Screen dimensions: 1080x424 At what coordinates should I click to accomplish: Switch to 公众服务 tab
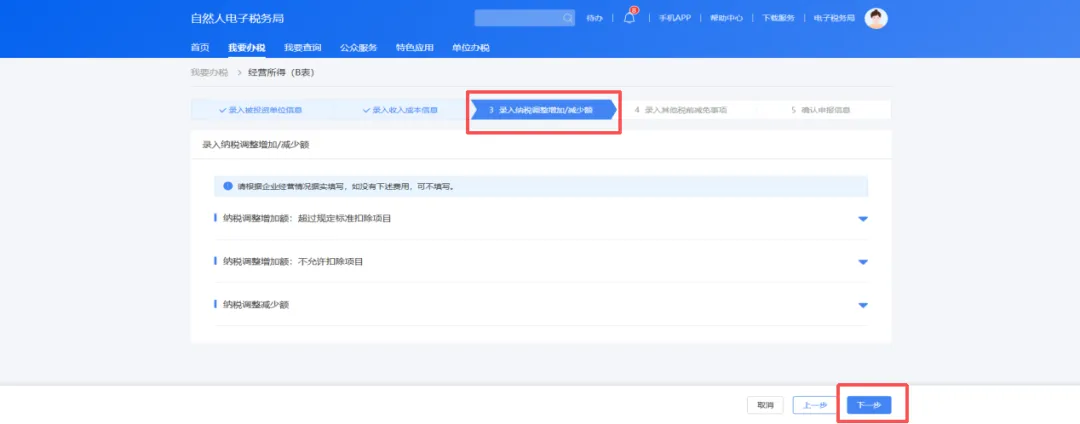coord(358,48)
